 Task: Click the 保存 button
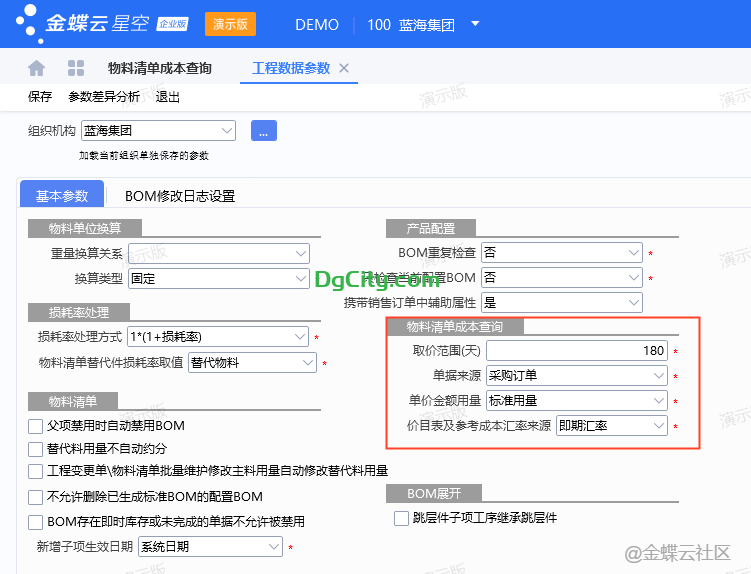pyautogui.click(x=40, y=97)
